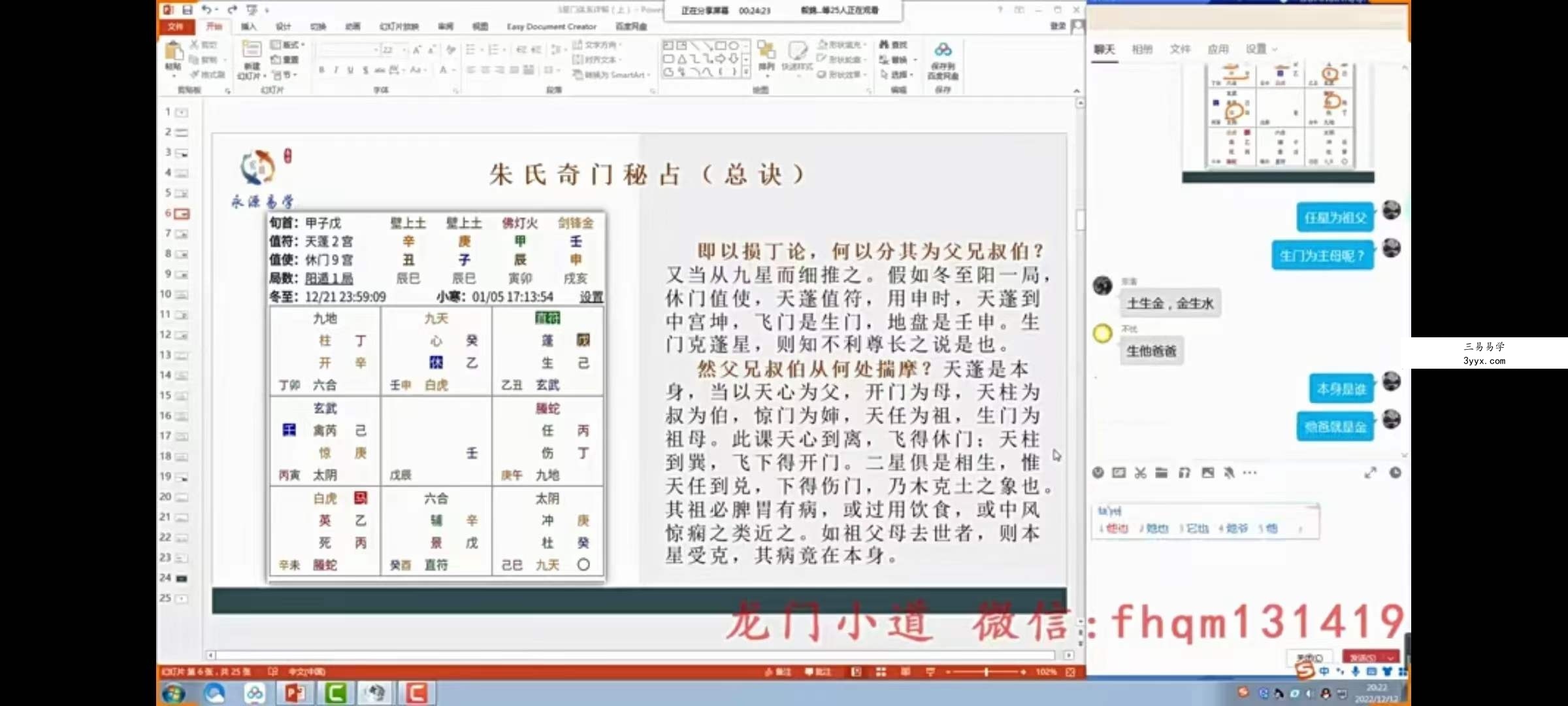The image size is (1568, 706).
Task: Increase the font size
Action: click(417, 50)
